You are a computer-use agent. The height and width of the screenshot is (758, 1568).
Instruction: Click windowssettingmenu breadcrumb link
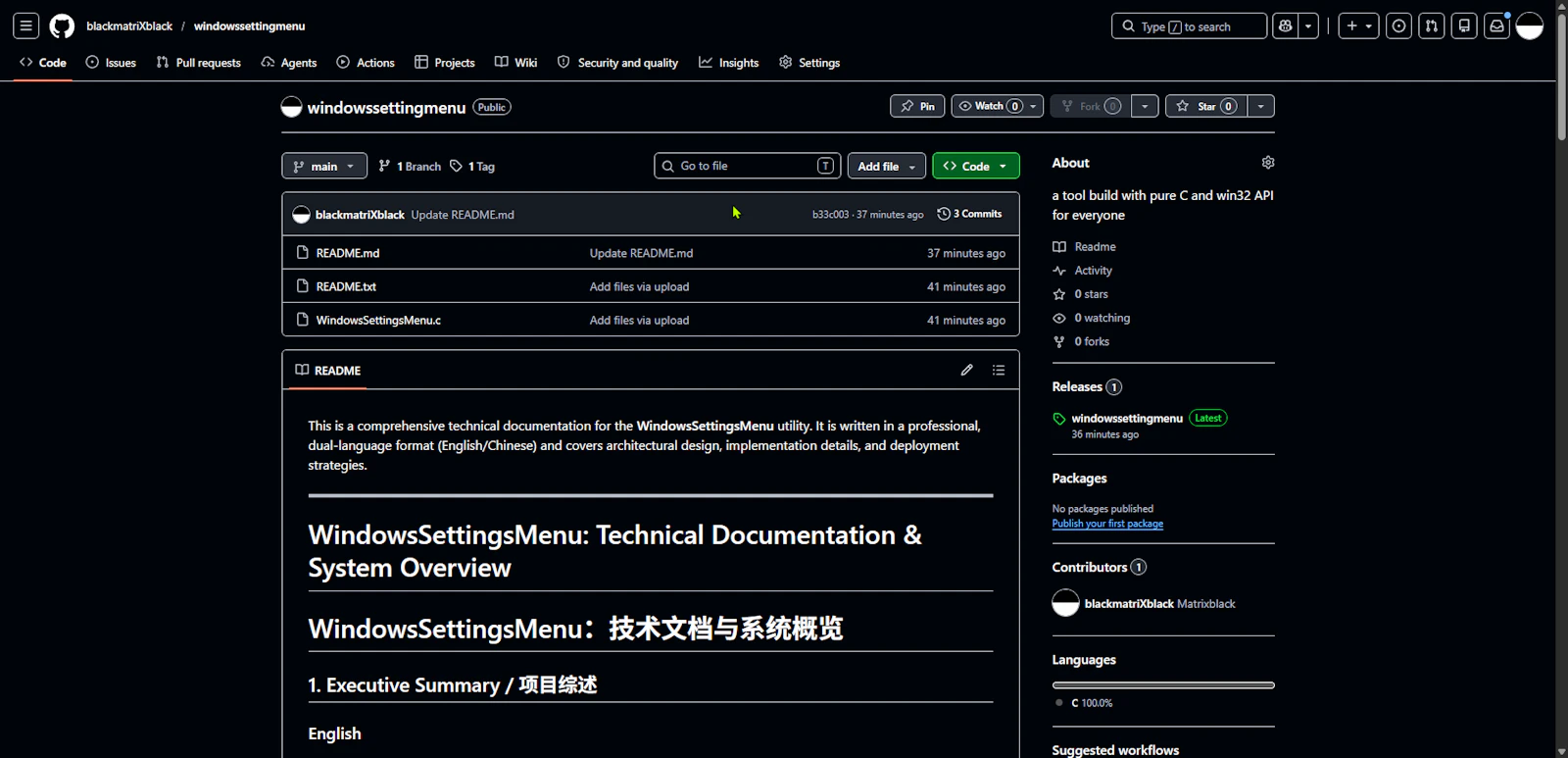tap(249, 26)
